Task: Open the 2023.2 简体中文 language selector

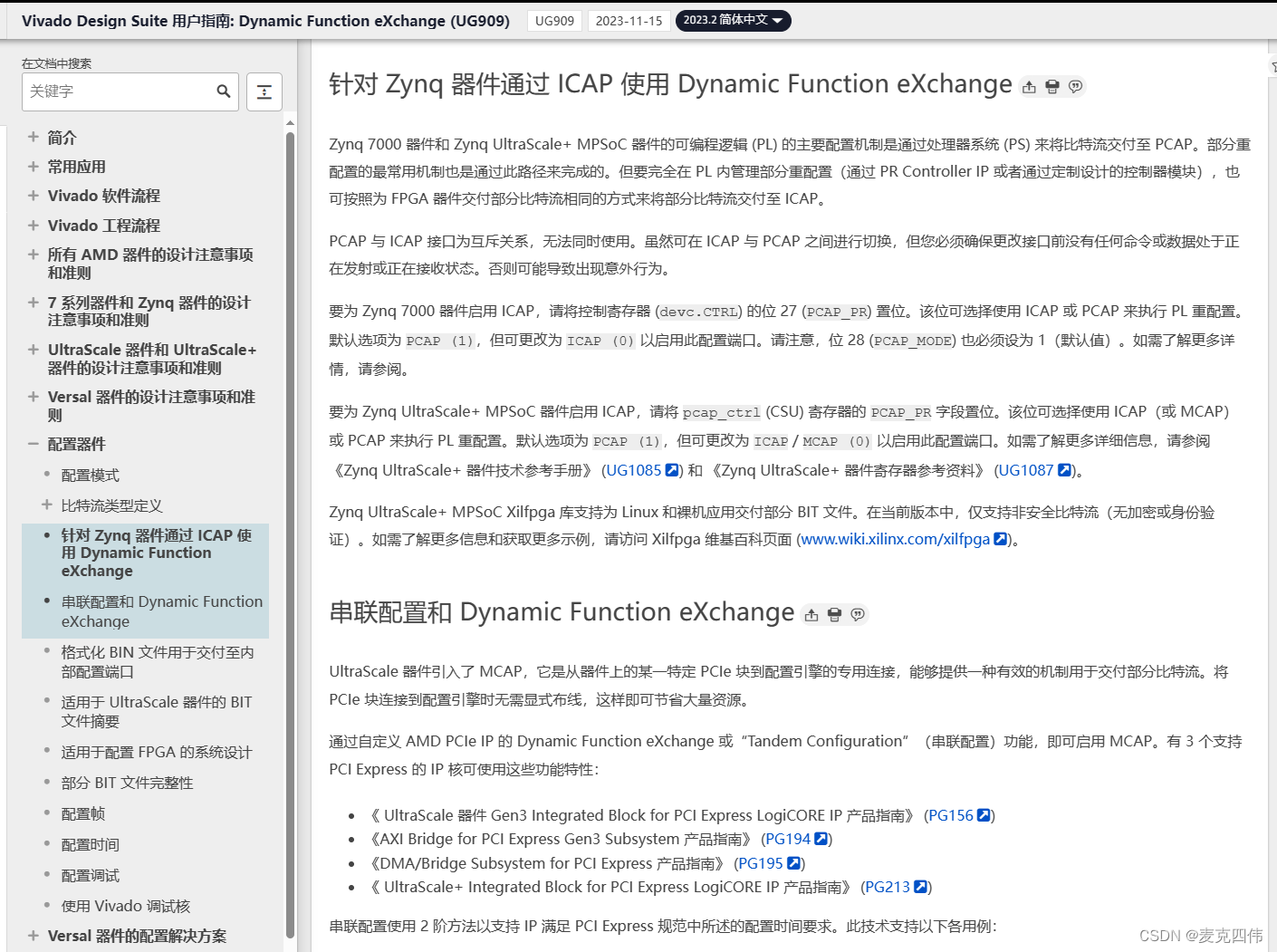Action: pyautogui.click(x=733, y=20)
